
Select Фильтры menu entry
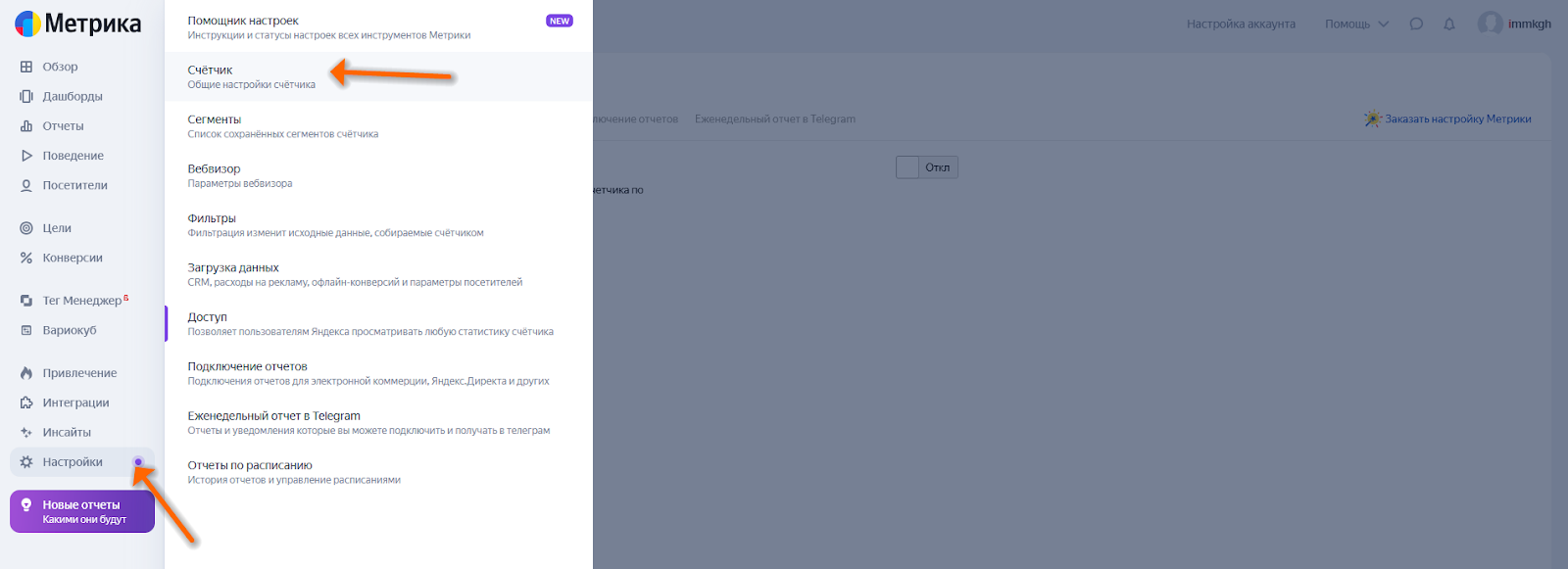click(x=378, y=225)
